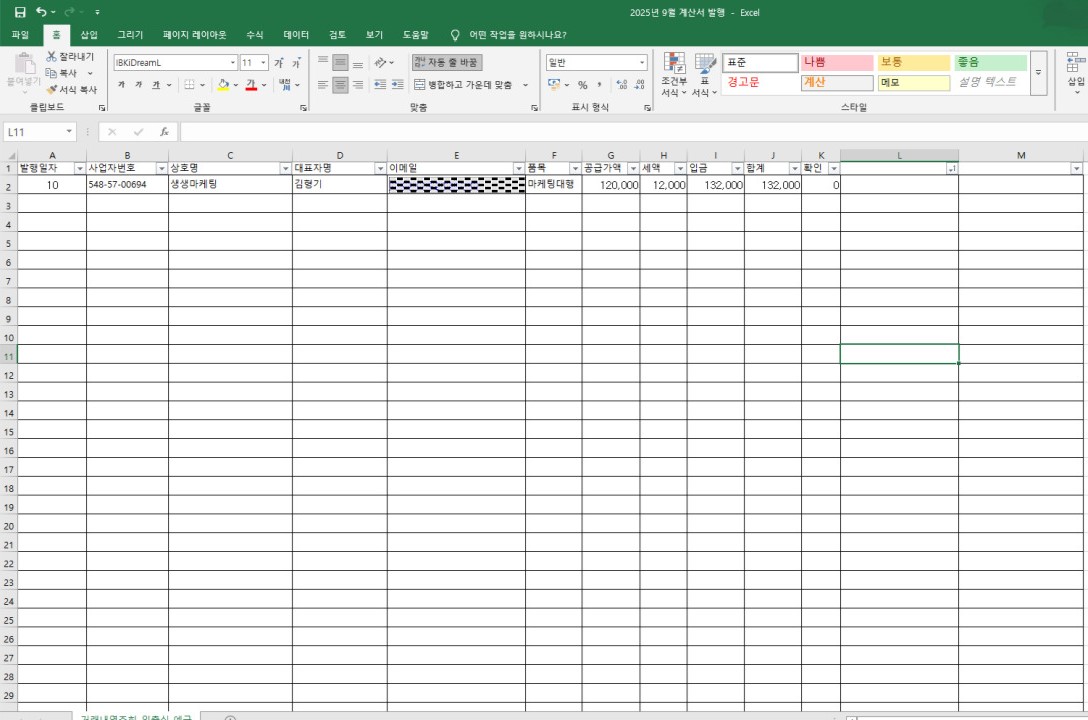Viewport: 1088px width, 720px height.
Task: Open the 삽입 (Insert) ribbon tab
Action: pos(89,35)
